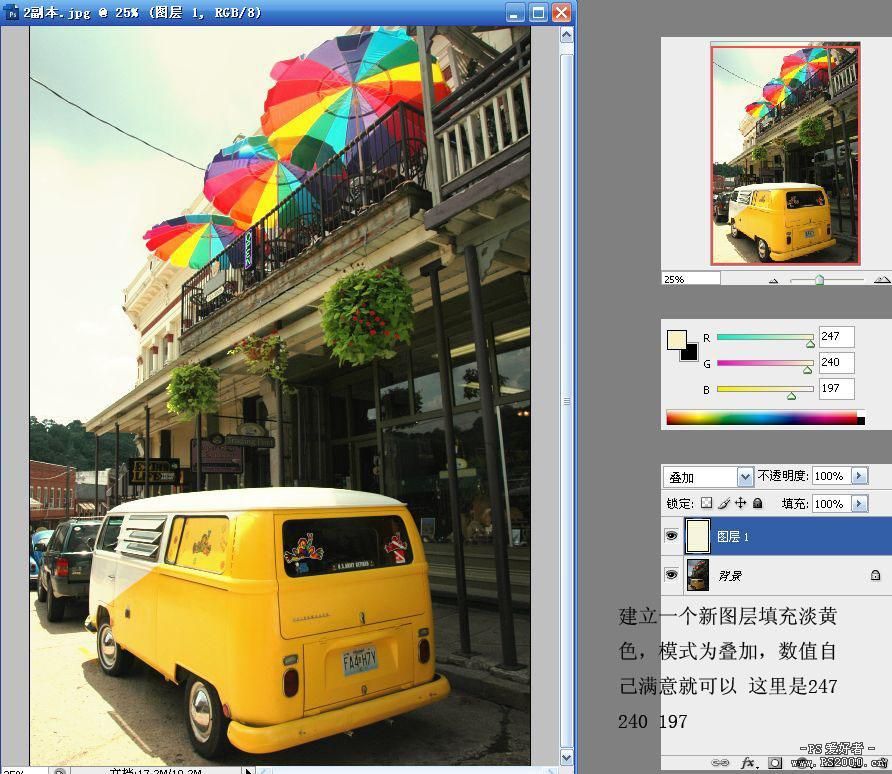Toggle lock all padlock icon
This screenshot has height=774, width=892.
(x=758, y=503)
